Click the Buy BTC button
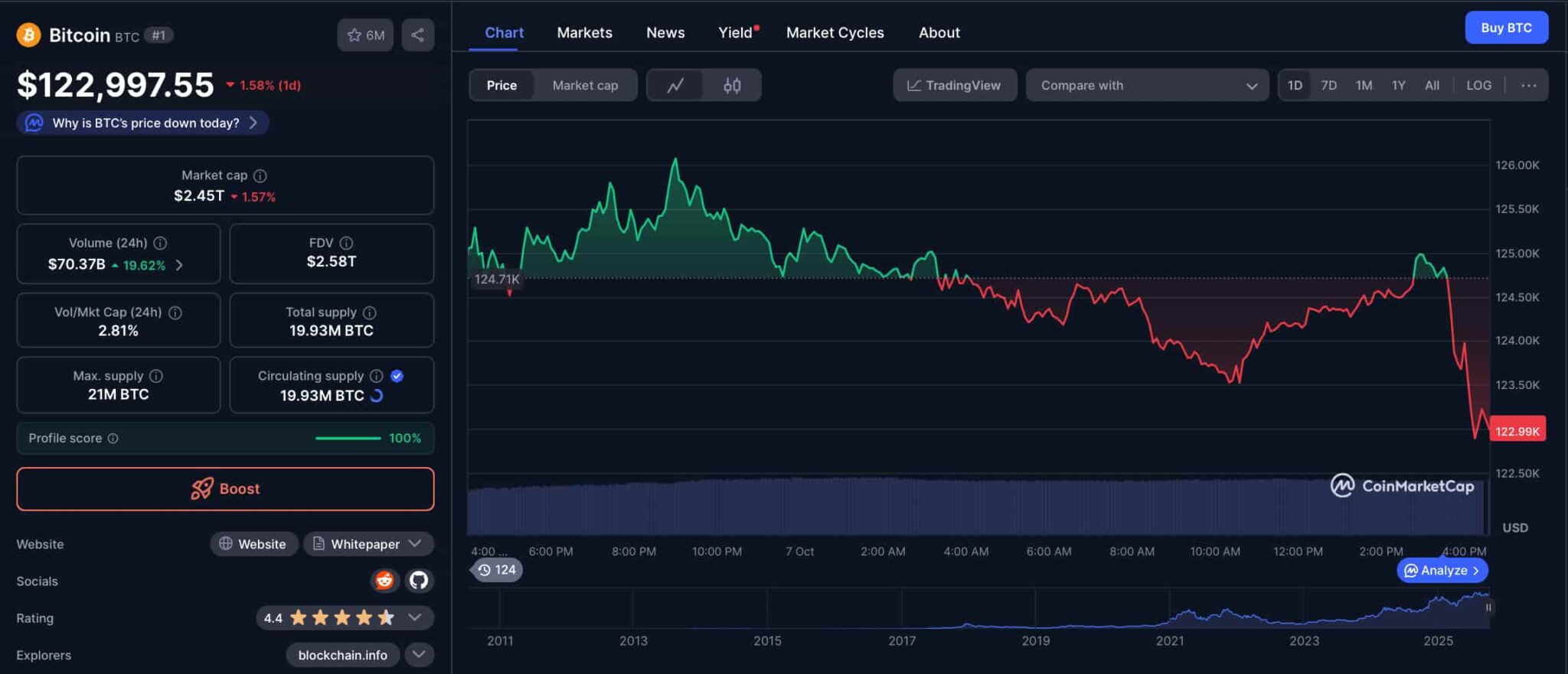Screen dimensions: 1568x674 [1506, 28]
